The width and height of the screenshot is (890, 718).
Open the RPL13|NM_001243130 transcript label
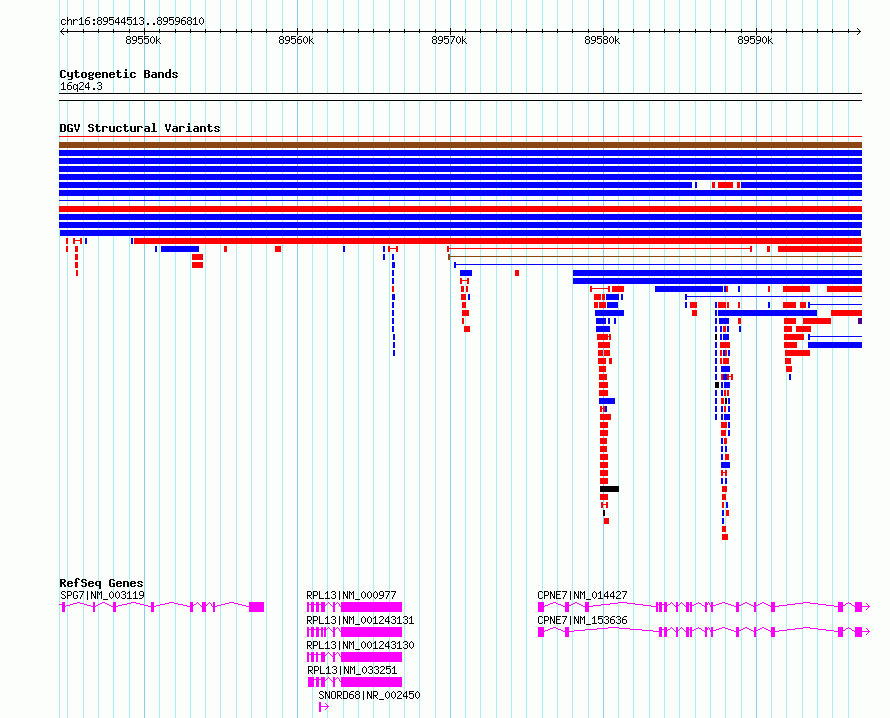(360, 645)
